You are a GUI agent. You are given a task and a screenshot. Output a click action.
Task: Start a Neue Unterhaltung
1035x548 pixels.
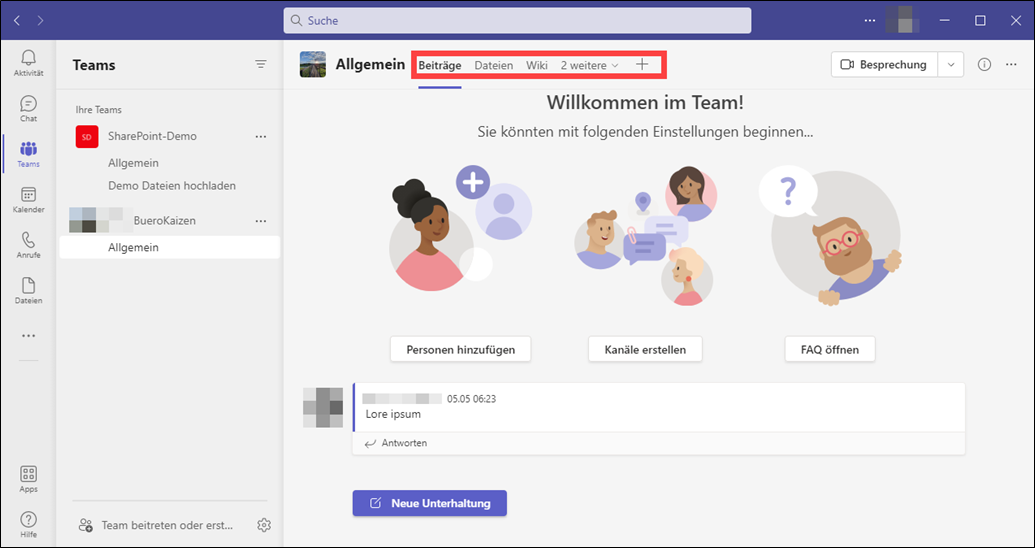pos(430,503)
